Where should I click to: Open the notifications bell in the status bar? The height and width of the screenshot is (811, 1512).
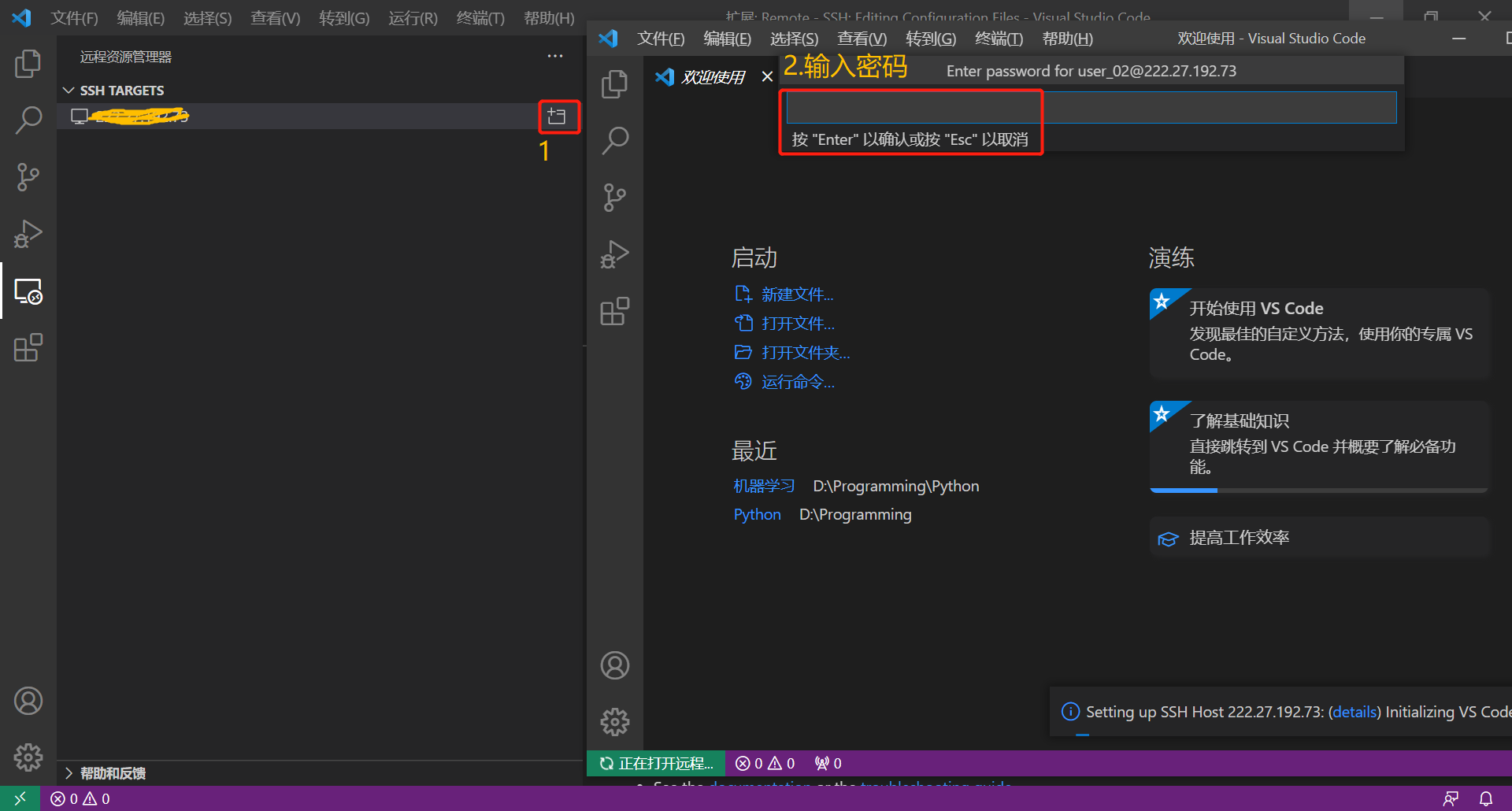(x=1484, y=798)
